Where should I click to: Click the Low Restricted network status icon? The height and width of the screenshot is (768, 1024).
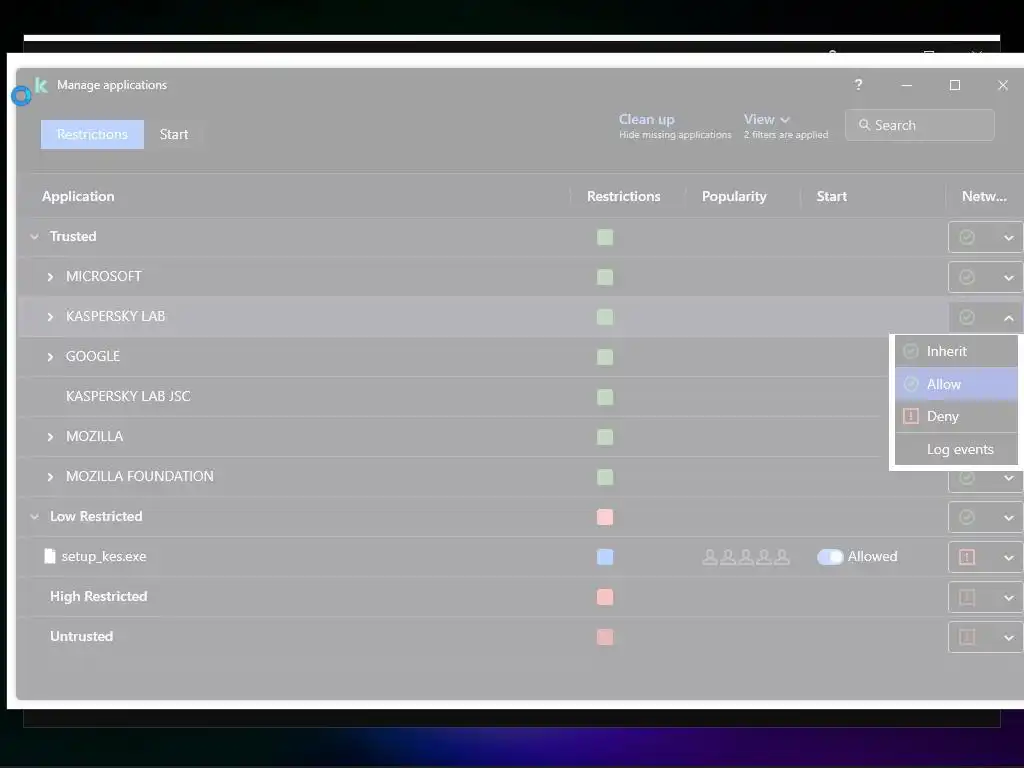point(967,517)
